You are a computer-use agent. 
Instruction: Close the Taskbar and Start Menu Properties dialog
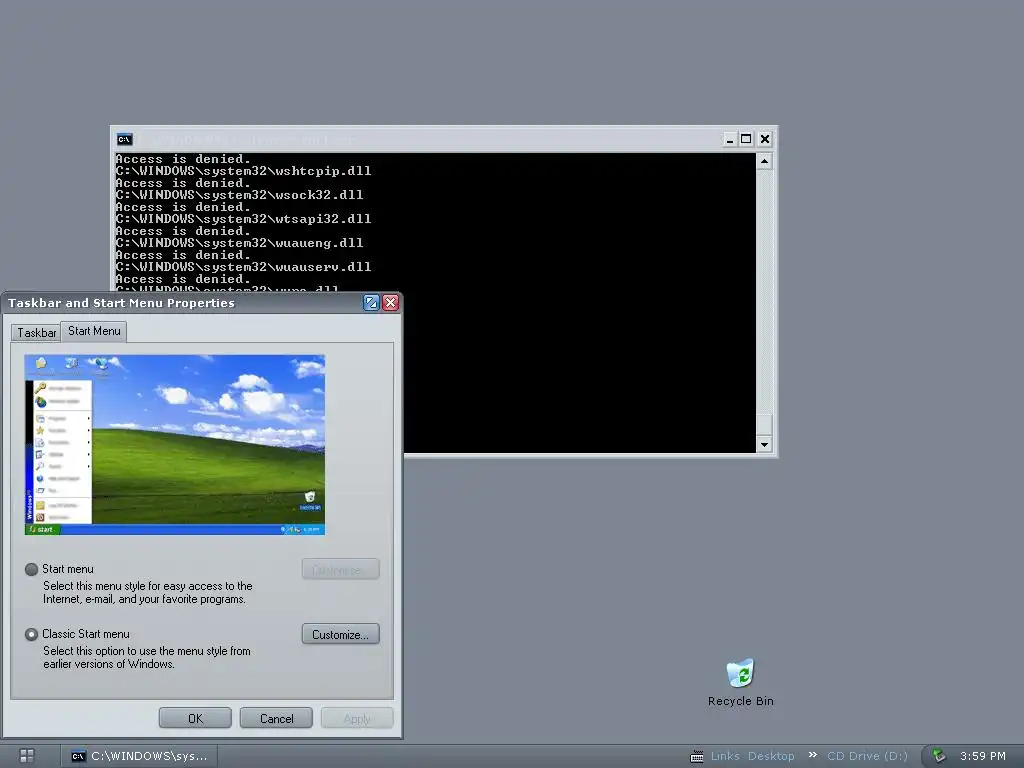click(x=391, y=302)
